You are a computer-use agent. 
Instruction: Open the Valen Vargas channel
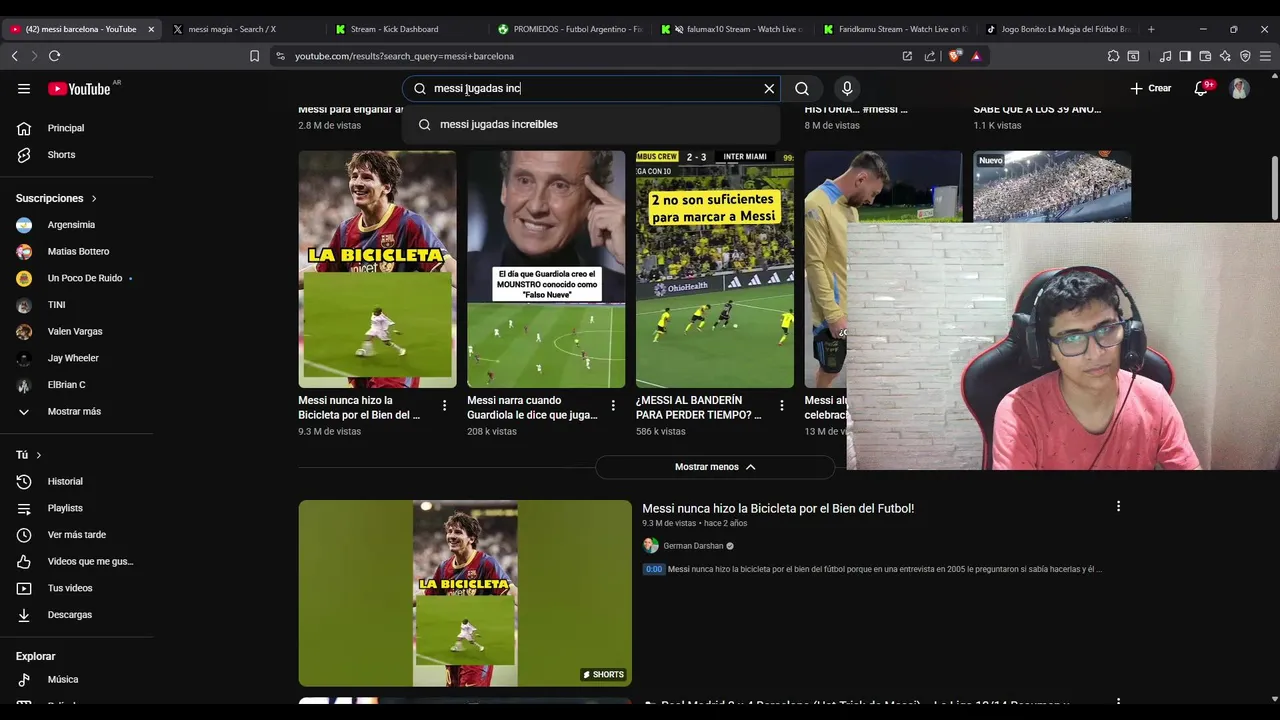point(77,332)
